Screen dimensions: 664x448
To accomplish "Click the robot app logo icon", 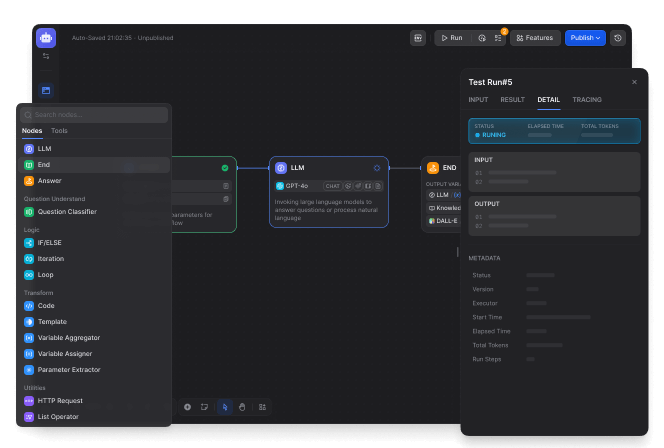I will 46,38.
